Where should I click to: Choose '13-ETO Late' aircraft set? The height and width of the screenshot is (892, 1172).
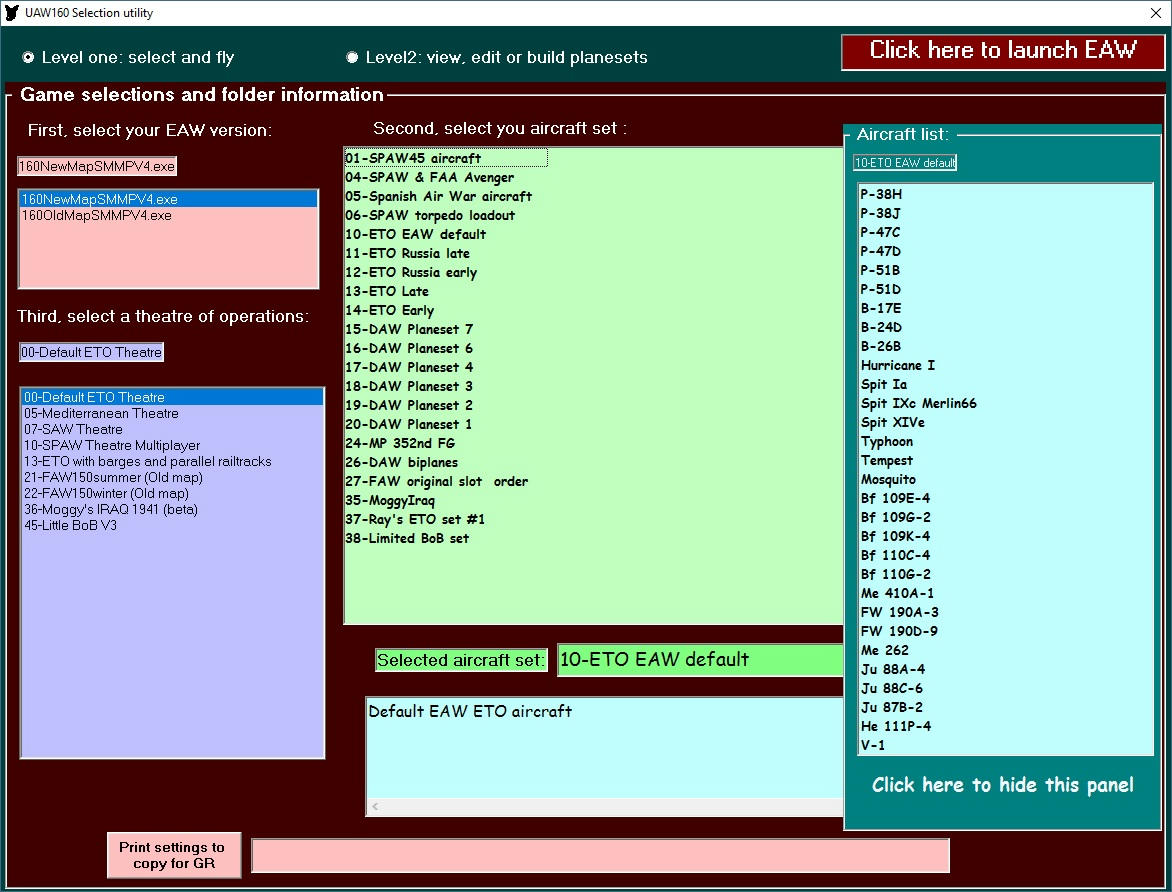[387, 291]
